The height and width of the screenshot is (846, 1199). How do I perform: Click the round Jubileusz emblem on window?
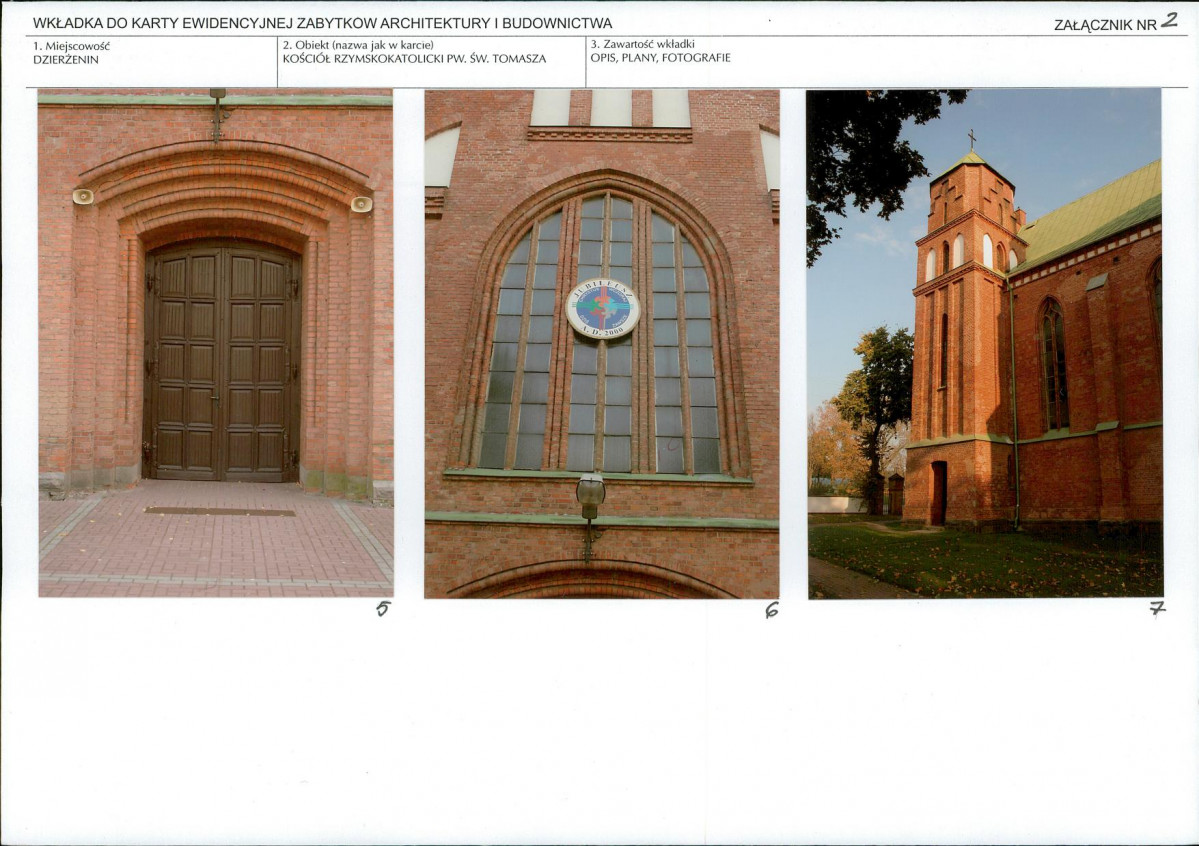tap(603, 308)
